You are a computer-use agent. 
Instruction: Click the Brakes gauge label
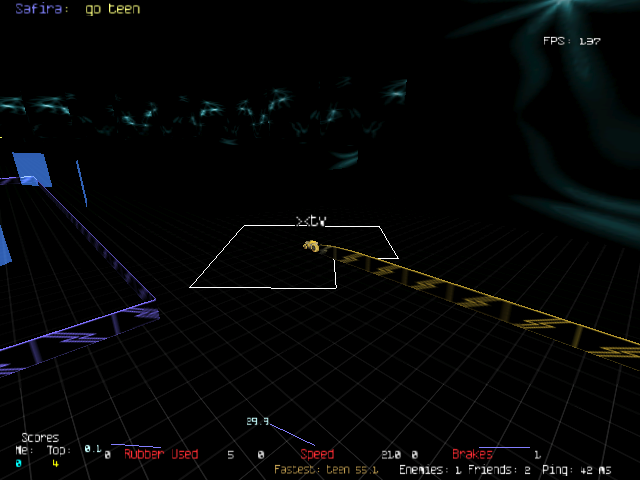[472, 454]
